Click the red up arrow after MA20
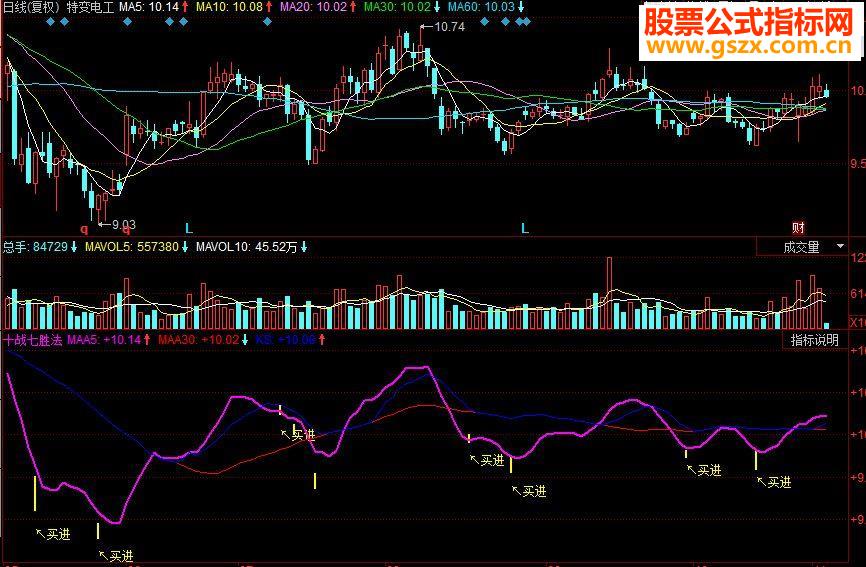The height and width of the screenshot is (567, 866). click(x=353, y=7)
